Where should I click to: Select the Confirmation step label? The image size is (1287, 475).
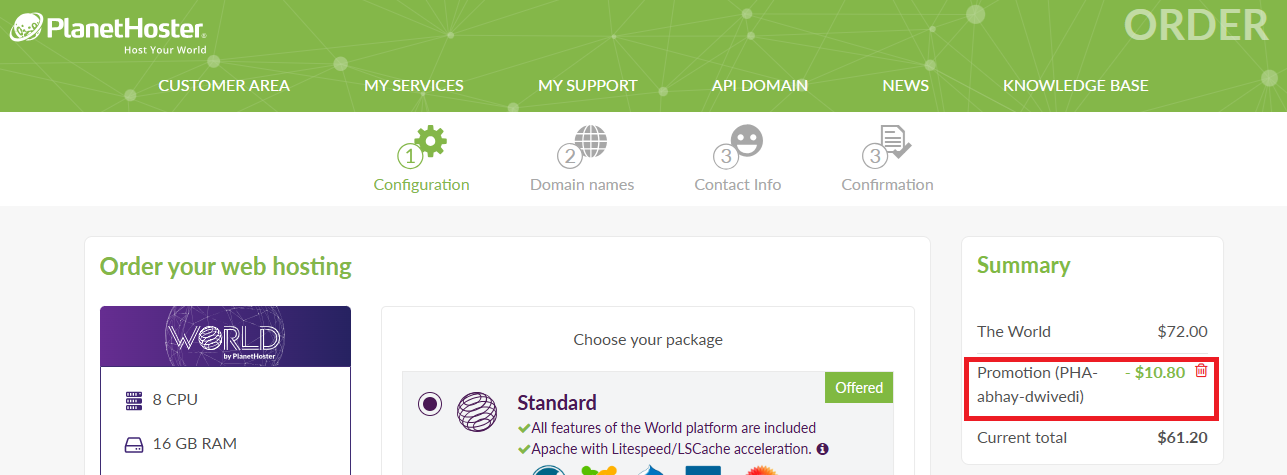point(888,185)
